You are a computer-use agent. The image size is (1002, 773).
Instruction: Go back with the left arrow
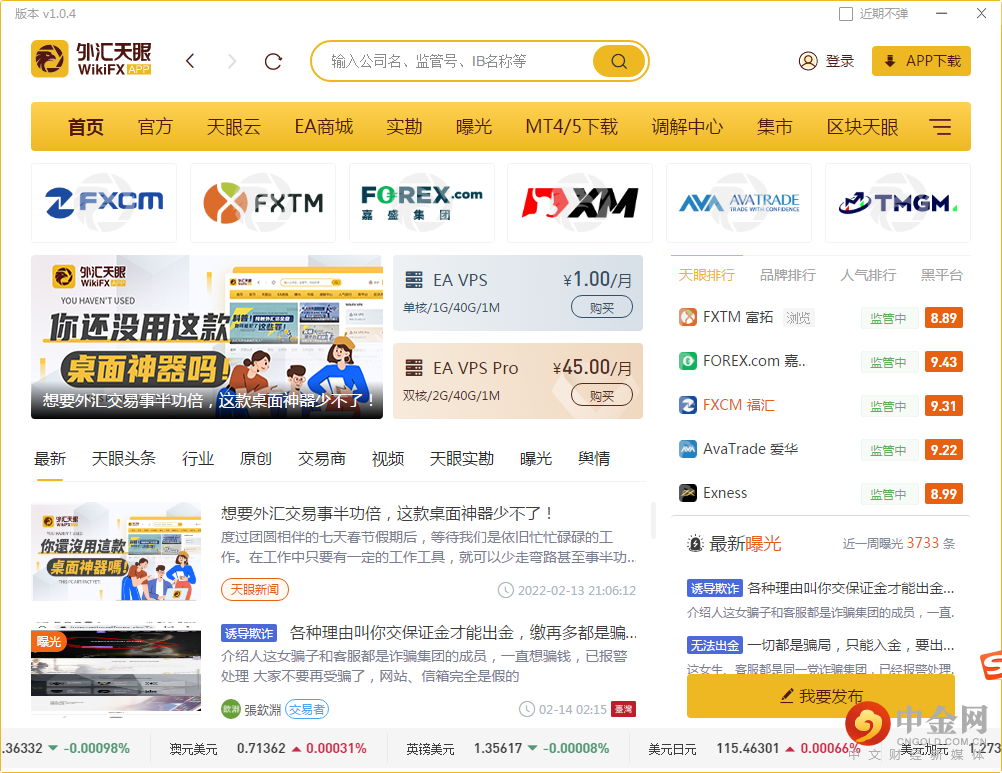(x=190, y=61)
